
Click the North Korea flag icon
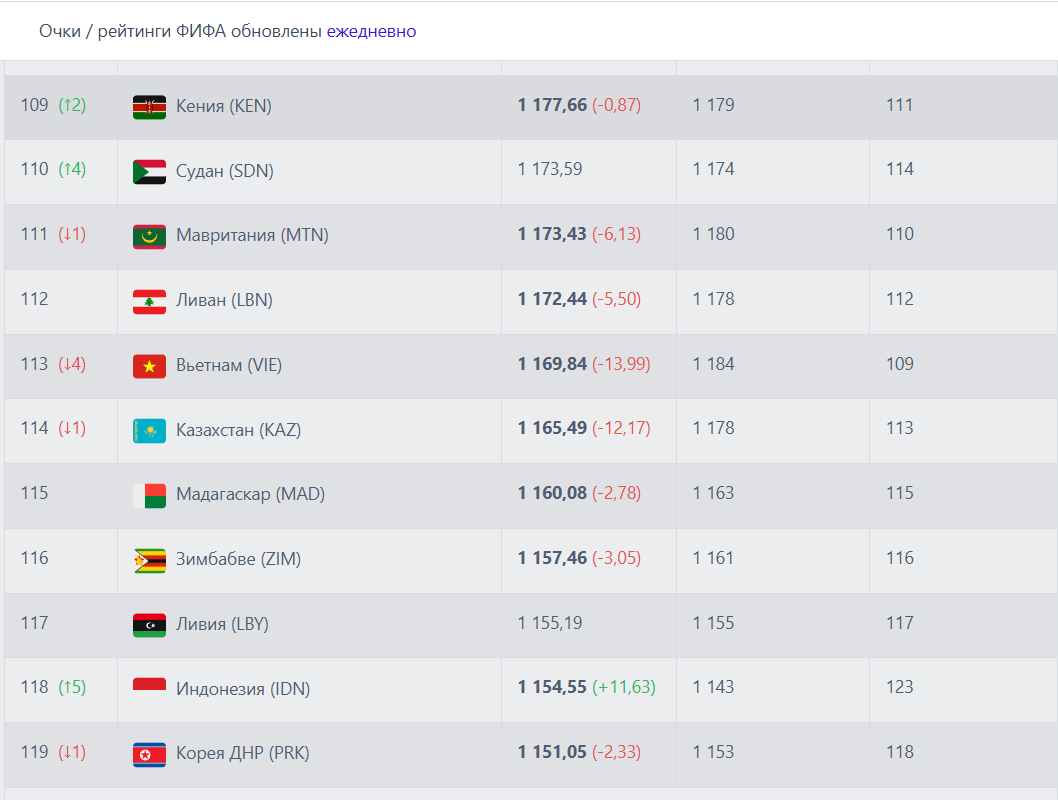pos(149,755)
